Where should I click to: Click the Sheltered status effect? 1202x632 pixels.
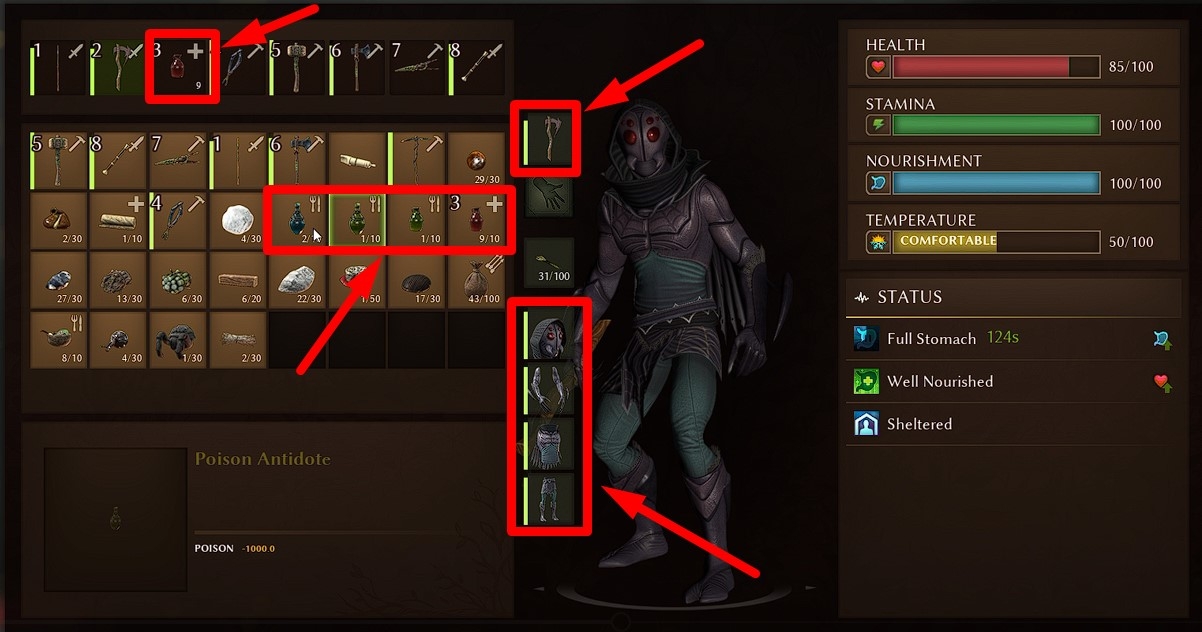[x=1012, y=424]
